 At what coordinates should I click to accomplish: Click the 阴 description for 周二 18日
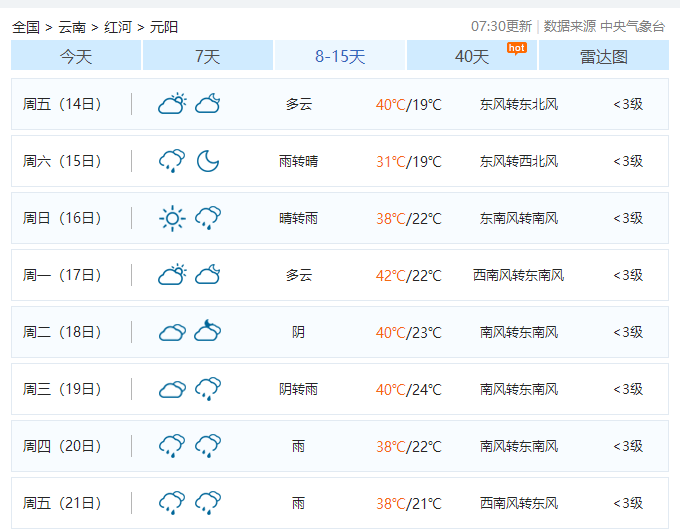point(298,332)
